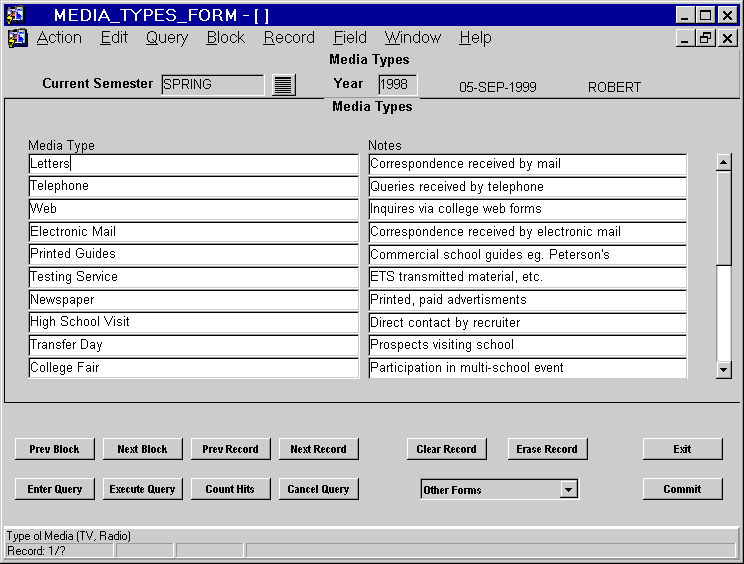Open the Field menu

350,37
